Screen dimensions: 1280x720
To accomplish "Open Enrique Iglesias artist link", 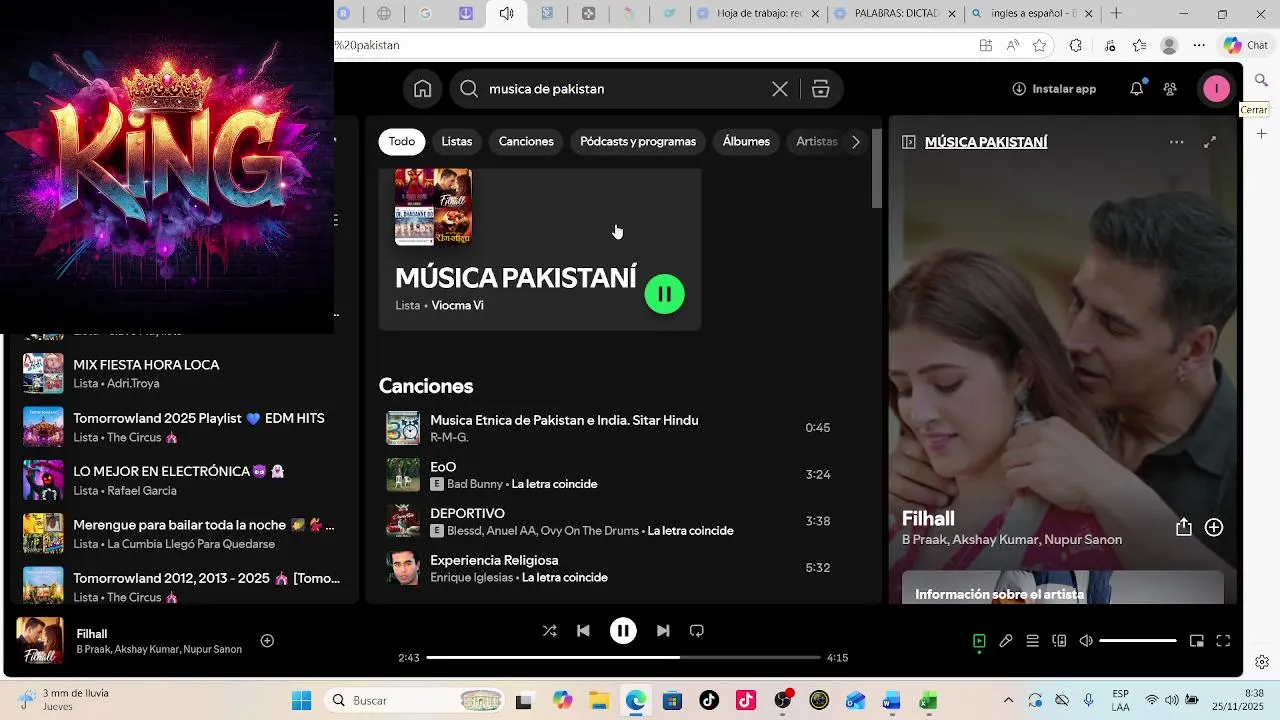I will pos(472,578).
